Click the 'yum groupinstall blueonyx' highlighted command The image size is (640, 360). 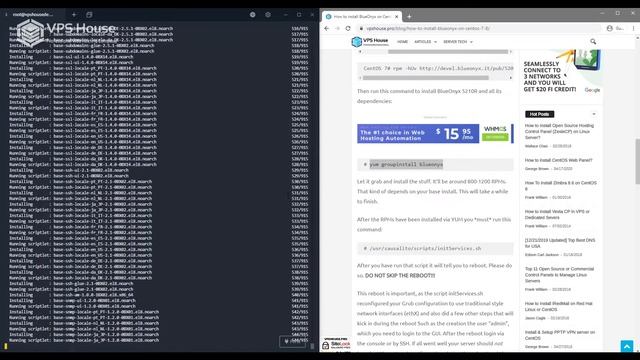(406, 164)
